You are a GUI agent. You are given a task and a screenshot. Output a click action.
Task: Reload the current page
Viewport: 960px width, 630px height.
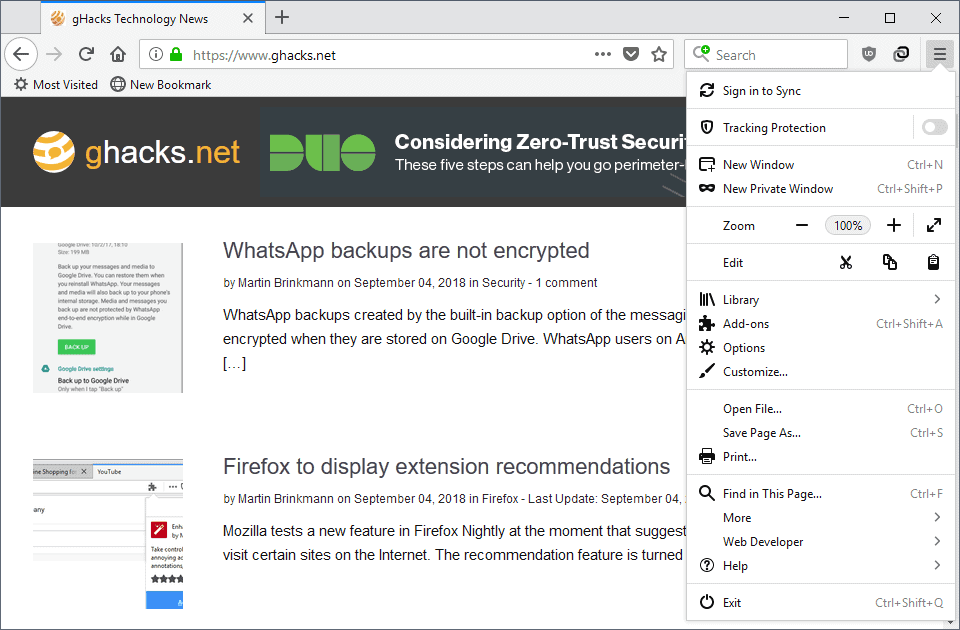(86, 54)
